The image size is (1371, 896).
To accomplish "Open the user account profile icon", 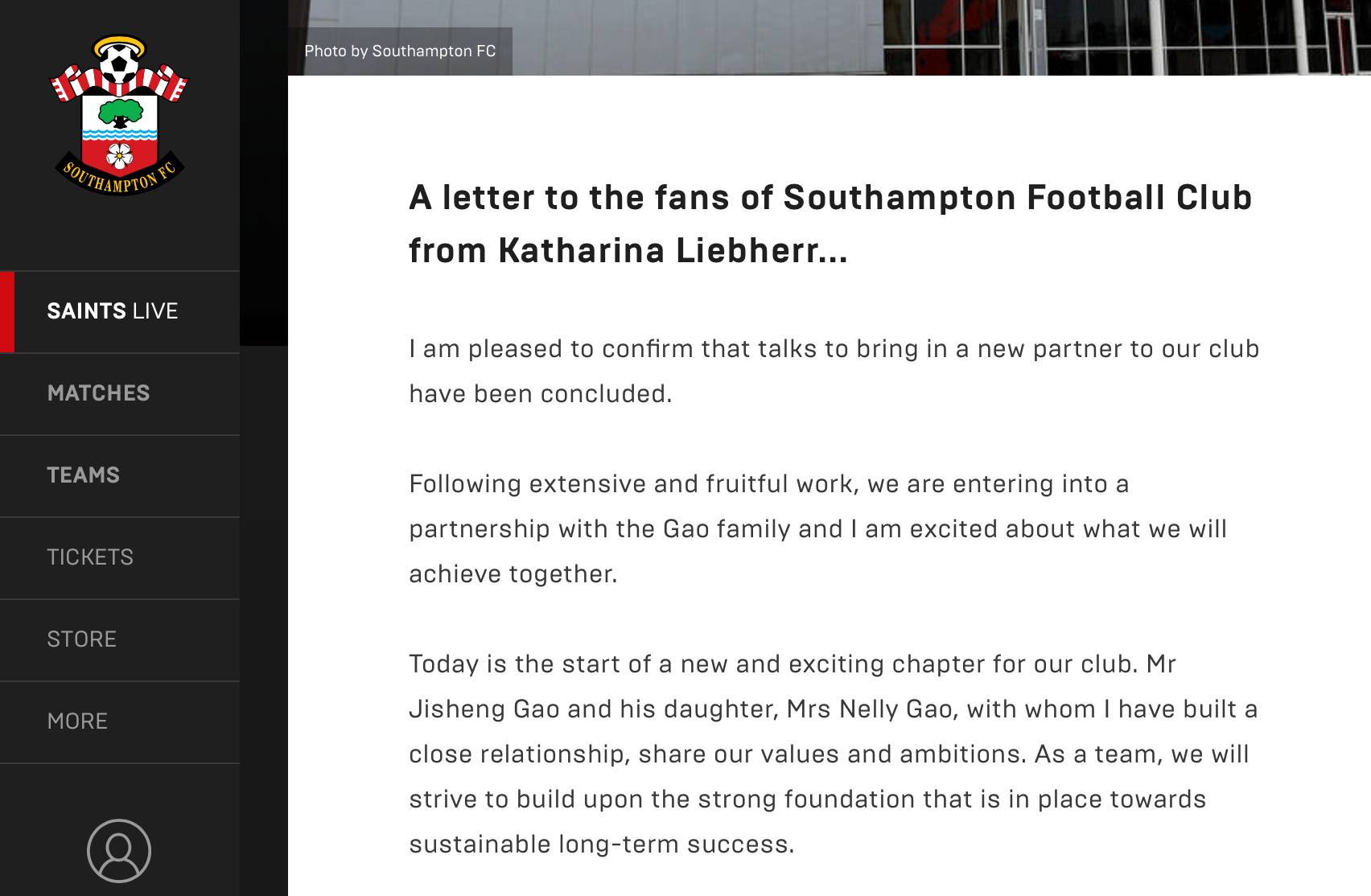I will [x=119, y=850].
